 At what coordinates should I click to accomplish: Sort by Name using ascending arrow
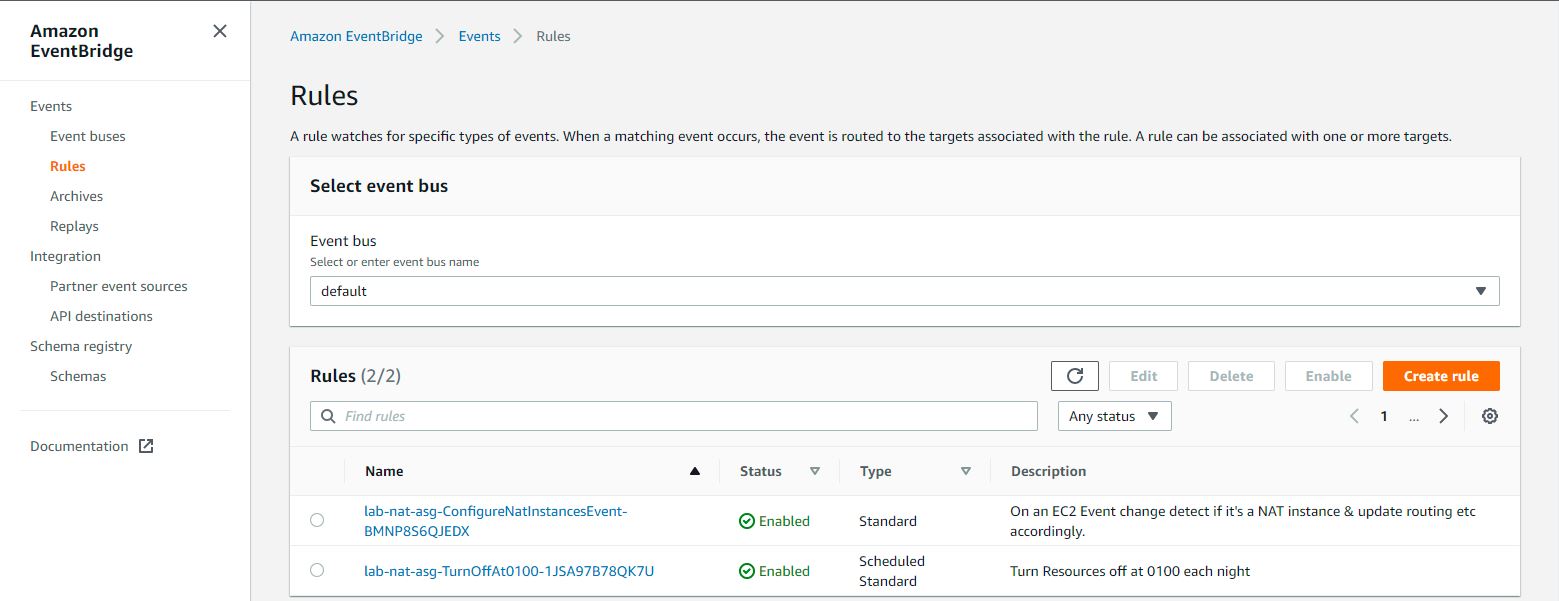(695, 471)
